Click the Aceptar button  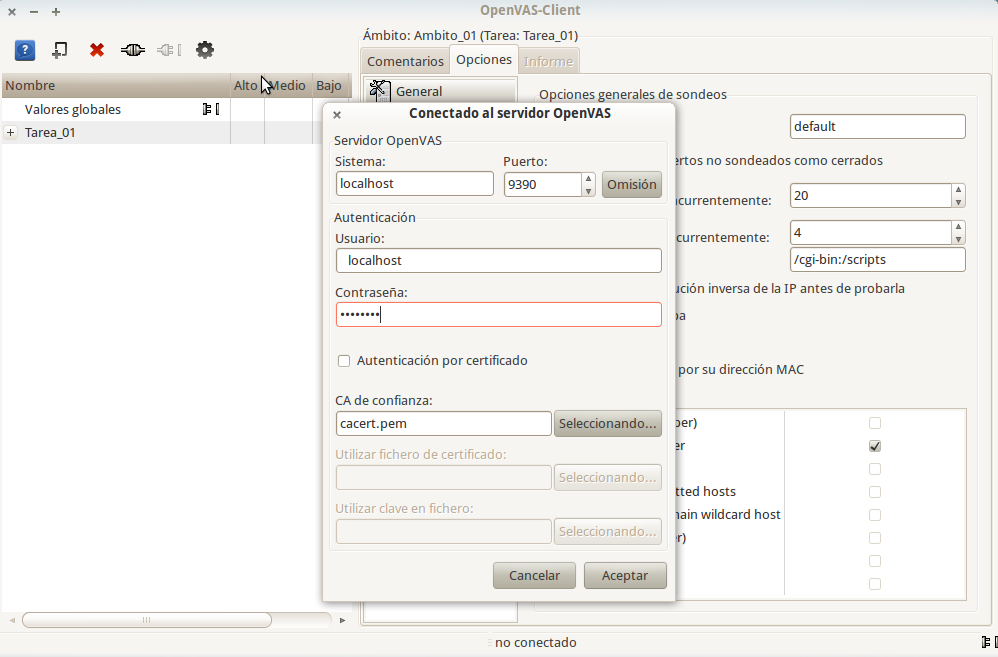coord(625,576)
